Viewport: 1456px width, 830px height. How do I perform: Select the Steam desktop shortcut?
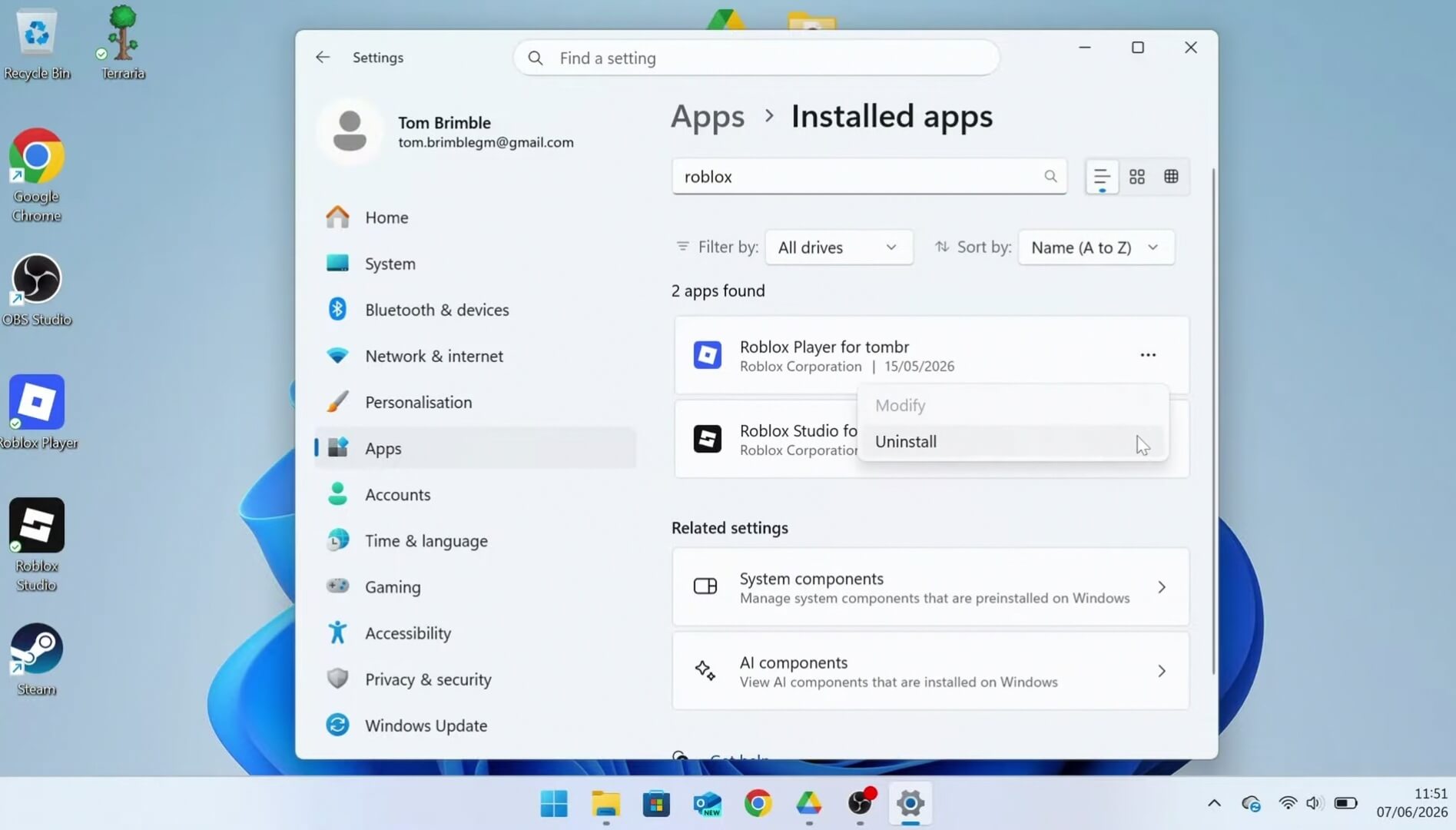click(36, 660)
